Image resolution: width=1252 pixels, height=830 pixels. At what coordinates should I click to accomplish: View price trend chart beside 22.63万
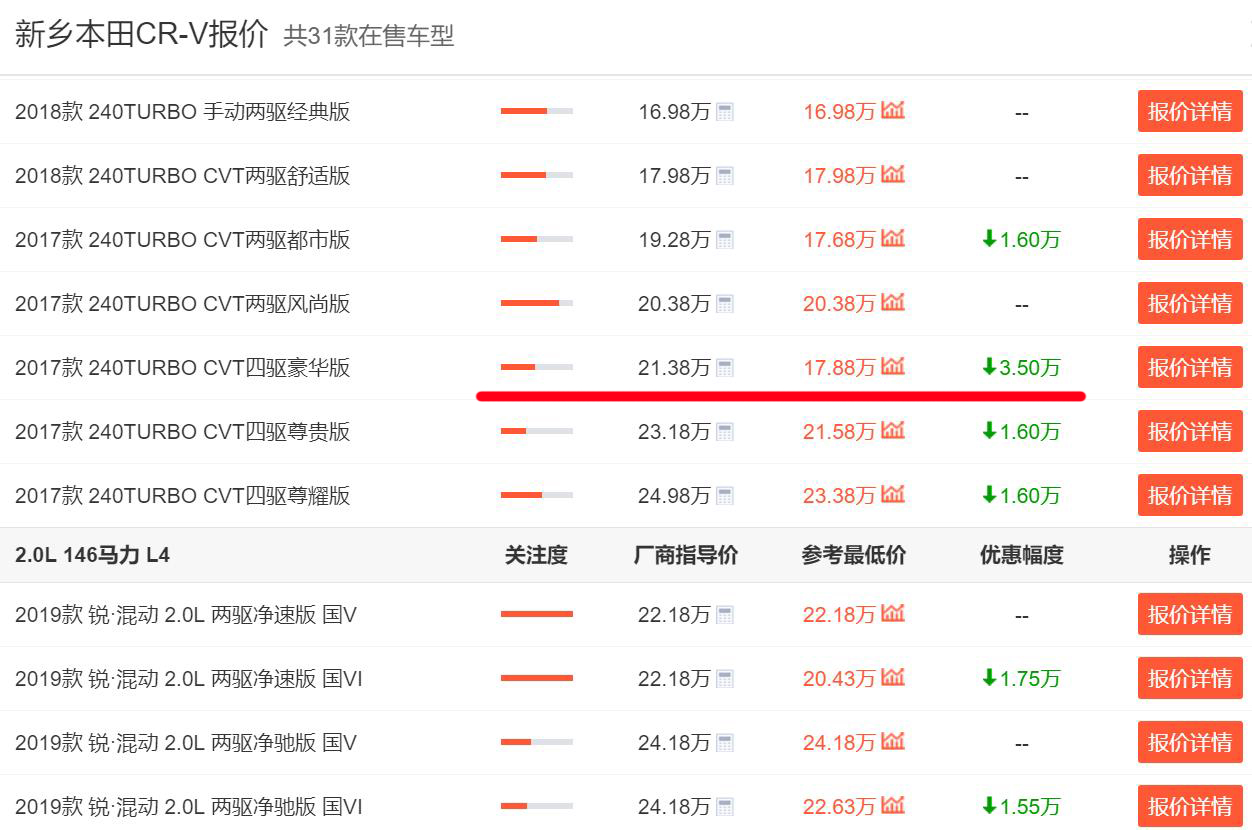coord(893,805)
